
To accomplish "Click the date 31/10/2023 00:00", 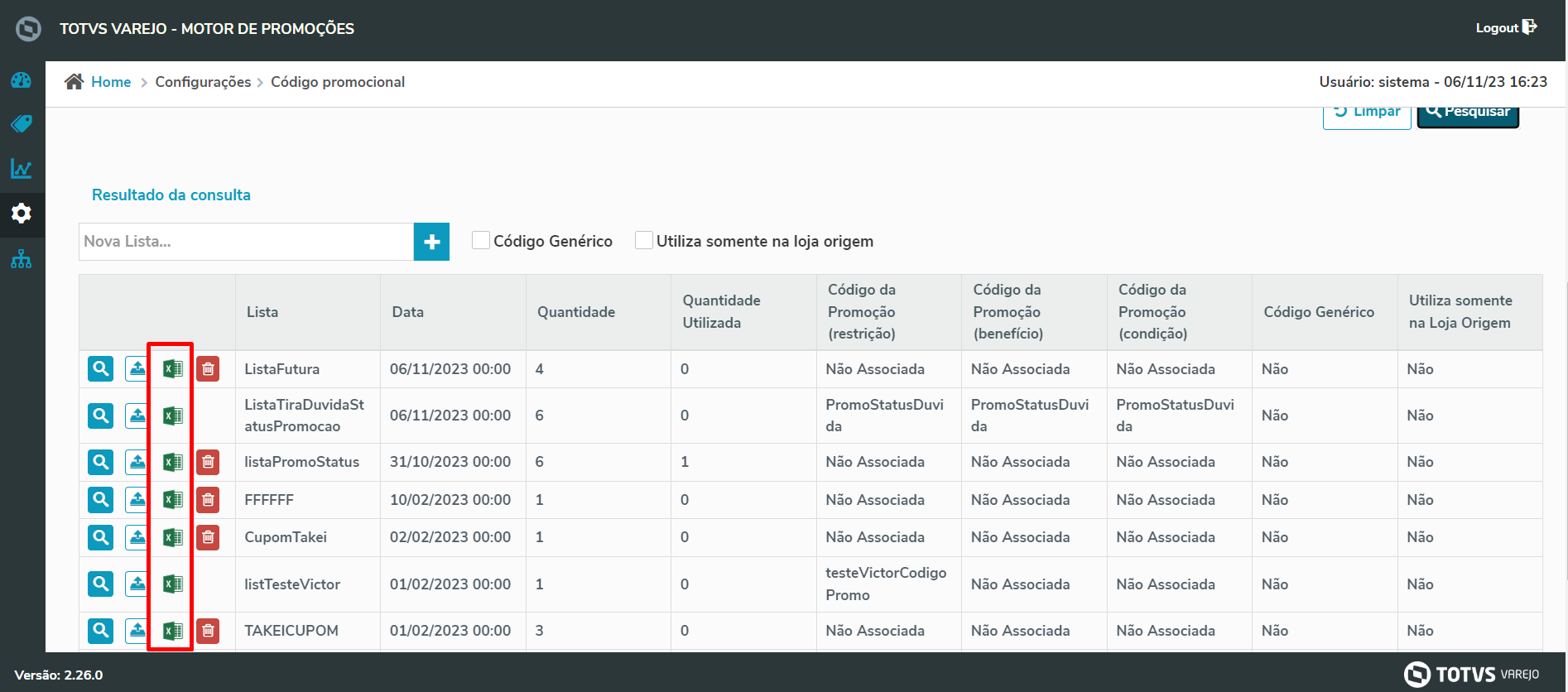I will (x=450, y=462).
